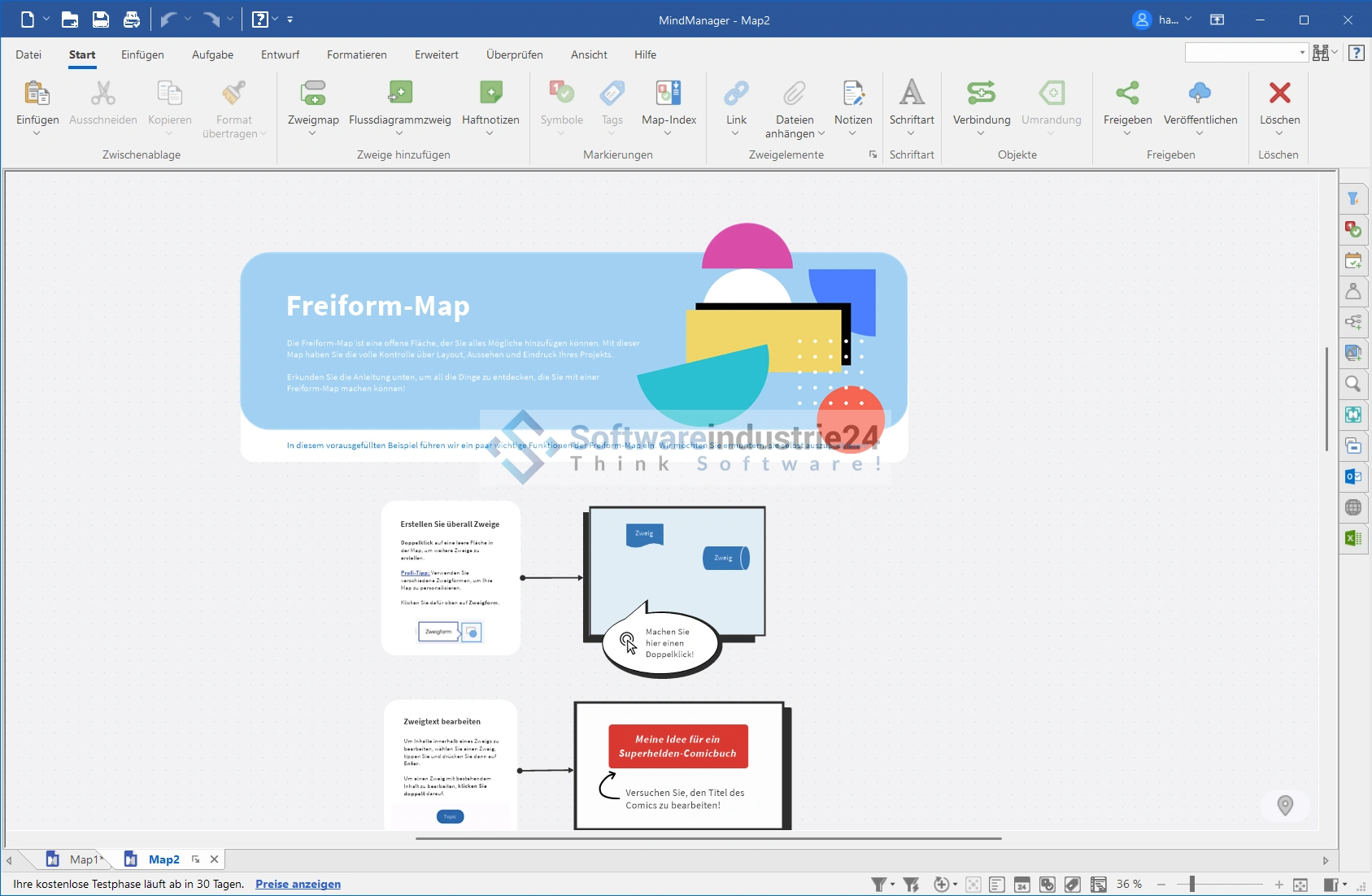The height and width of the screenshot is (896, 1372).
Task: Toggle the calendar date display in the status bar
Action: [x=1022, y=885]
